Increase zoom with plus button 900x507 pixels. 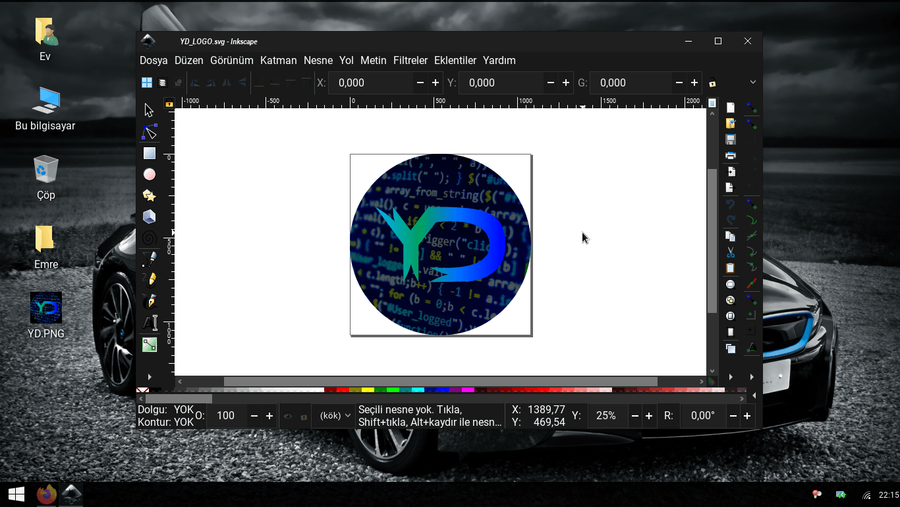coord(649,416)
